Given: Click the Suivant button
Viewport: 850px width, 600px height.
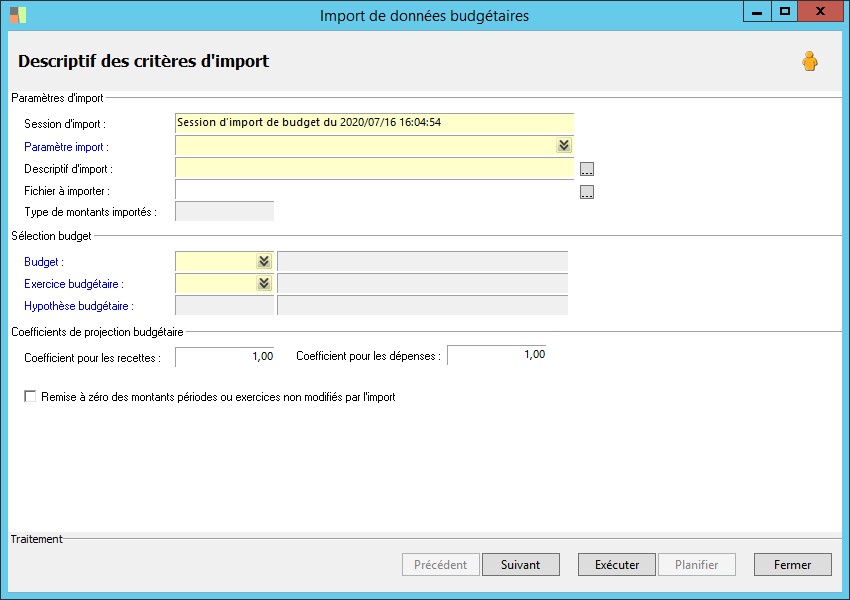Looking at the screenshot, I should tap(520, 565).
